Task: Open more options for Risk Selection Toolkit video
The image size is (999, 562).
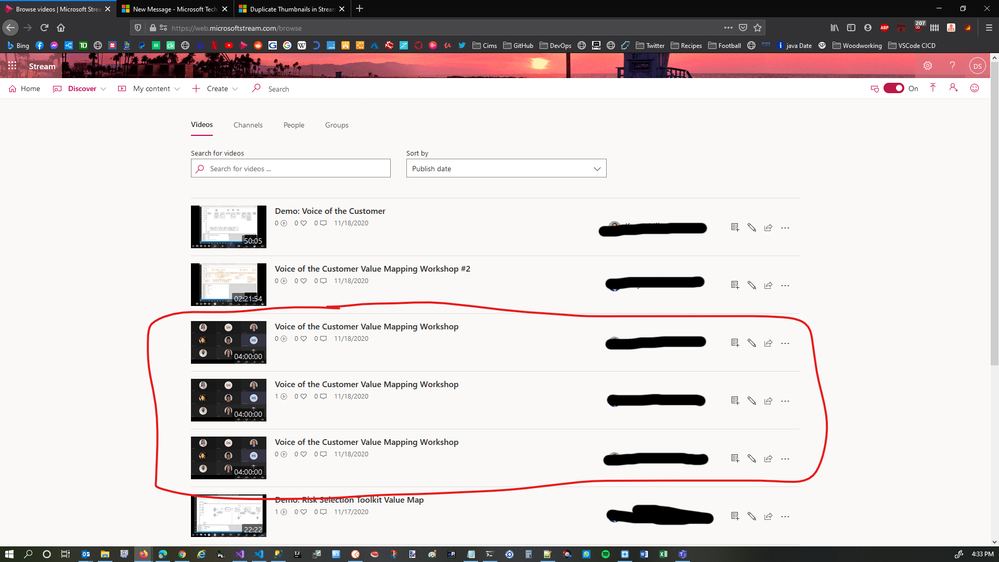Action: click(x=785, y=516)
